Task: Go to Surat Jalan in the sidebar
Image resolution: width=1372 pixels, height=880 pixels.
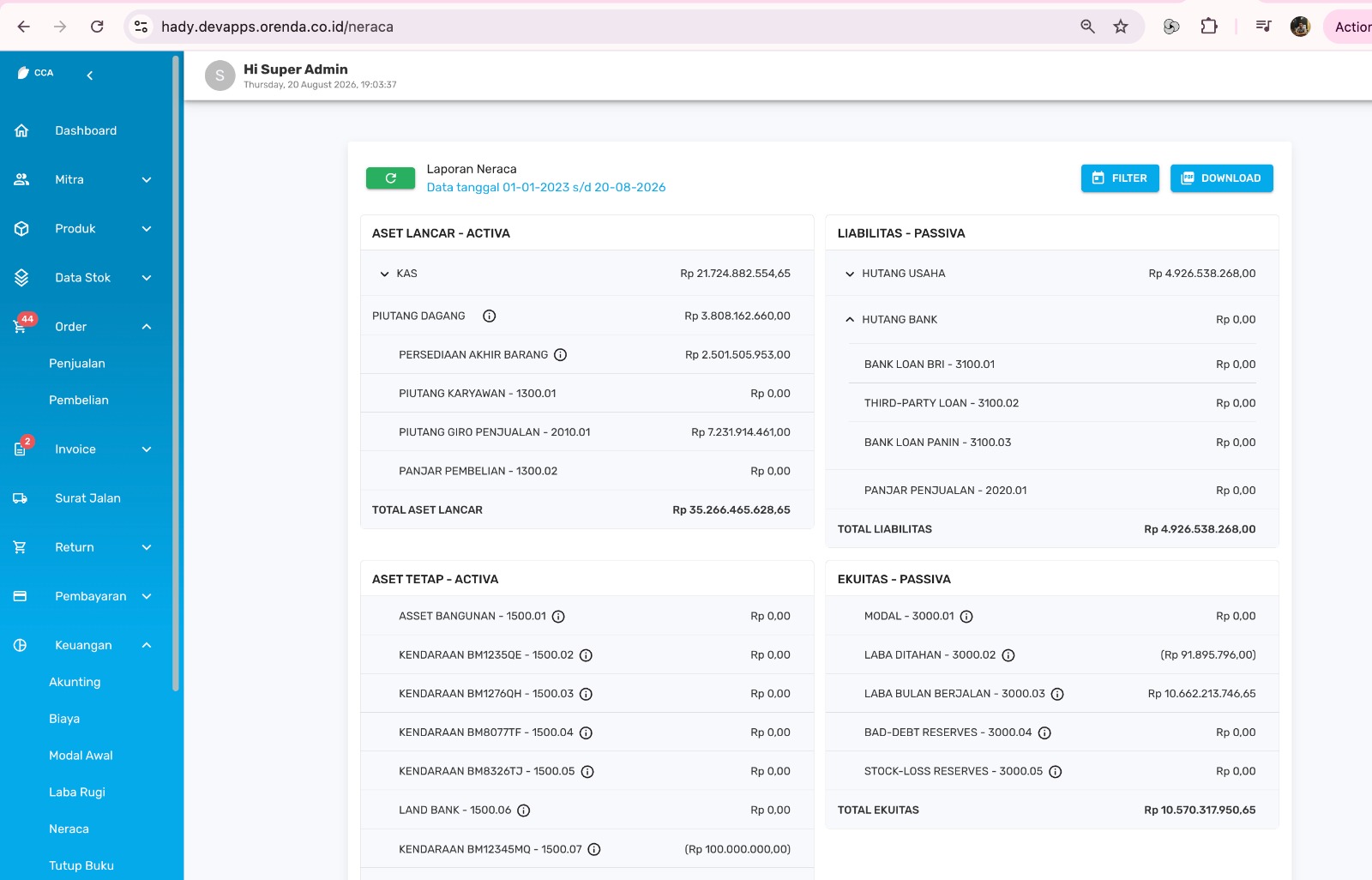Action: pyautogui.click(x=84, y=498)
